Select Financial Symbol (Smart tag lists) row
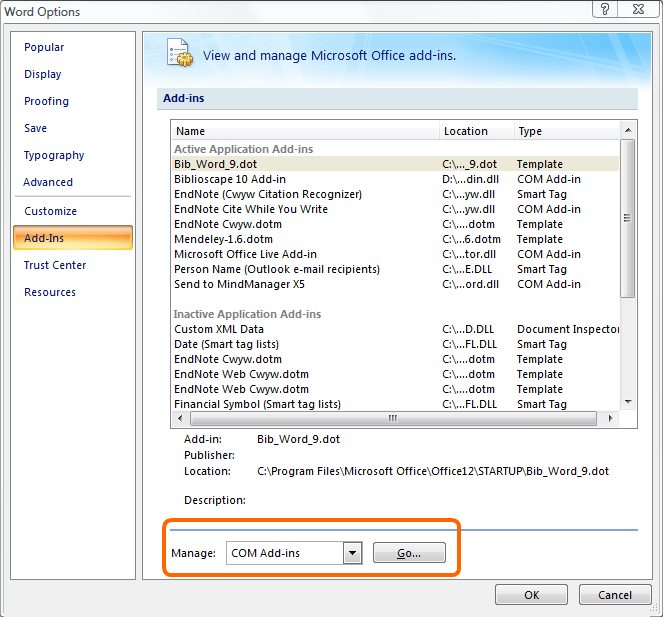663x617 pixels. (x=395, y=404)
